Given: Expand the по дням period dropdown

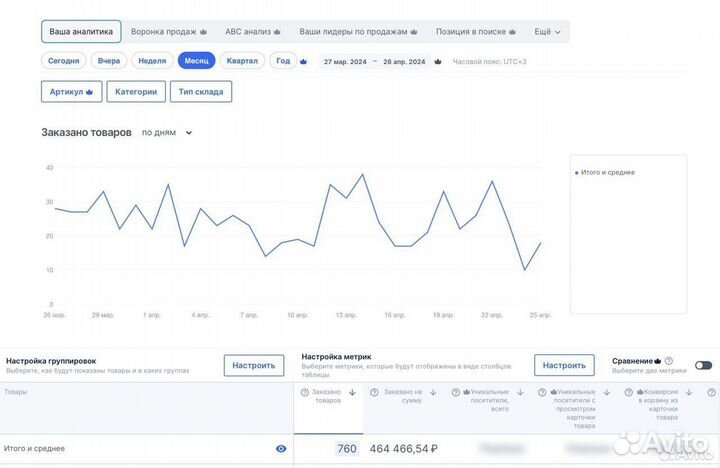Looking at the screenshot, I should pos(166,132).
